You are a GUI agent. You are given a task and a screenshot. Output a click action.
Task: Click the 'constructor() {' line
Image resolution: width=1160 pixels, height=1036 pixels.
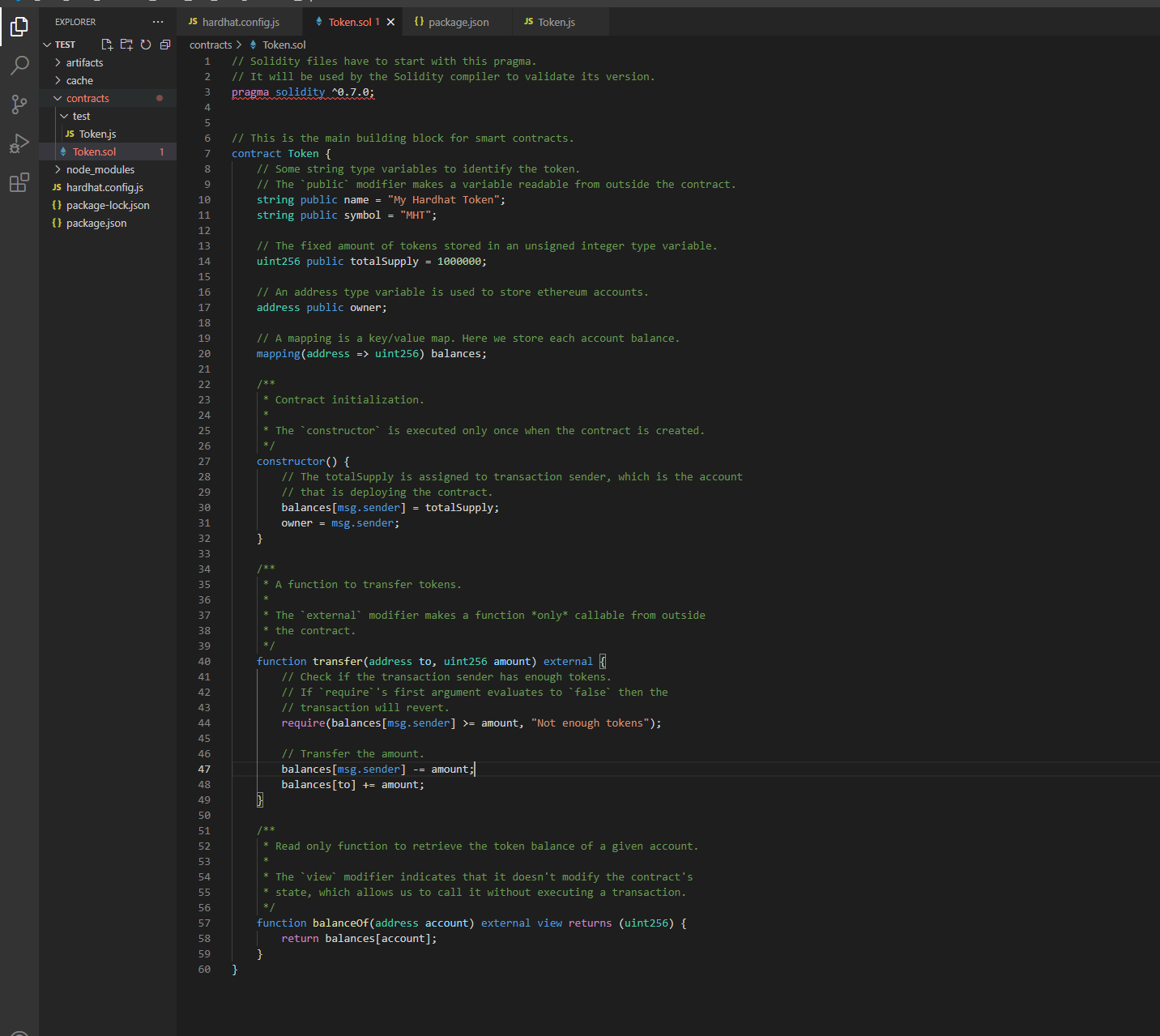click(303, 462)
